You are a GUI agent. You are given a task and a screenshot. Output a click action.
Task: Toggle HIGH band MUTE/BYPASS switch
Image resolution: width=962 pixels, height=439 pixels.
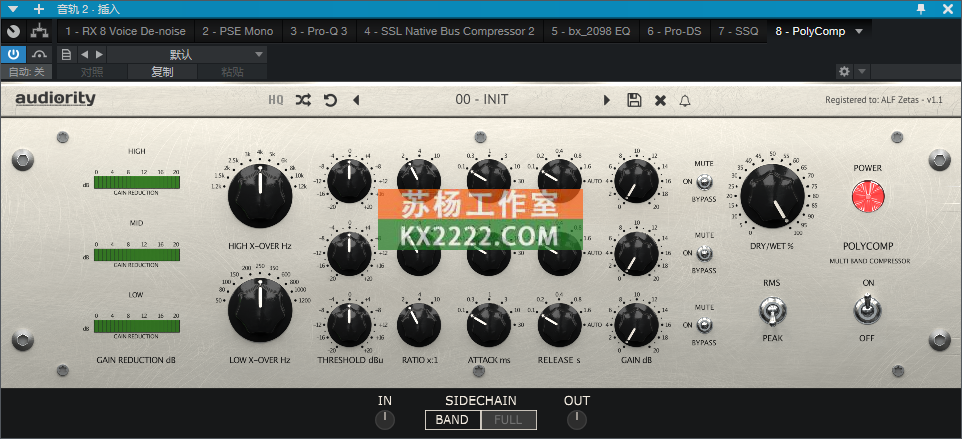tap(704, 181)
